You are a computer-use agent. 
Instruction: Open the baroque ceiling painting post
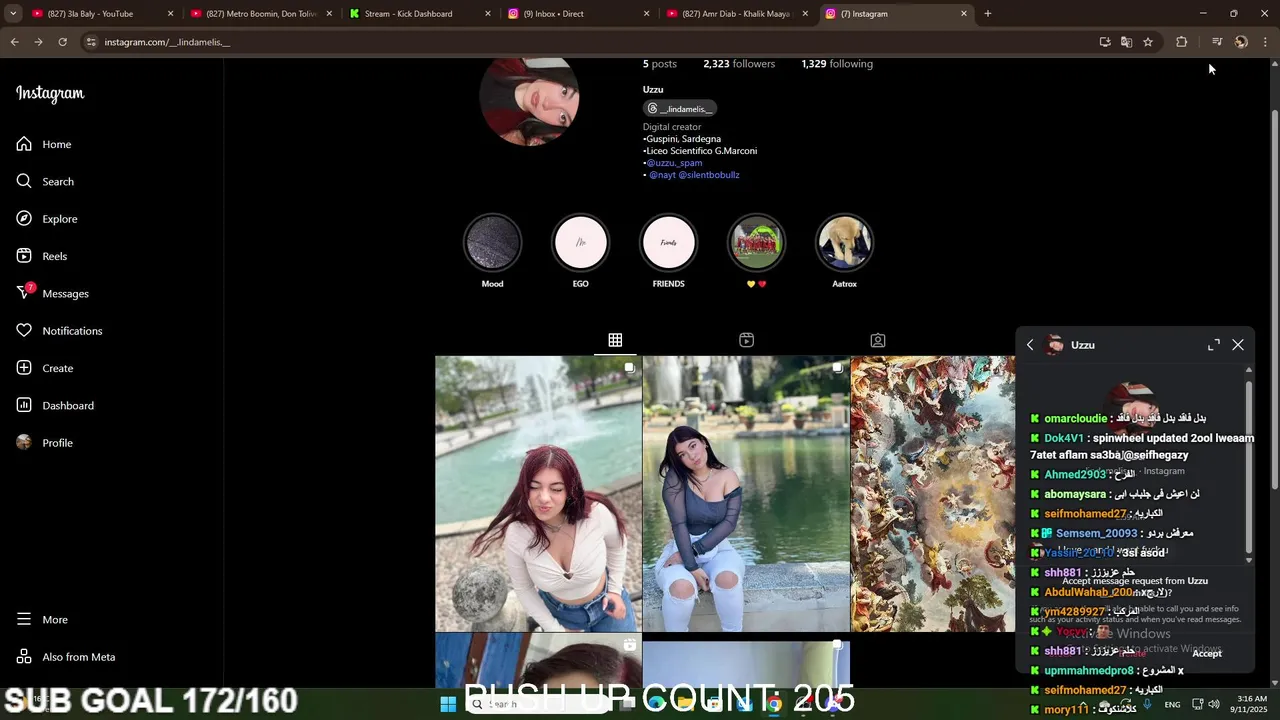pos(933,494)
